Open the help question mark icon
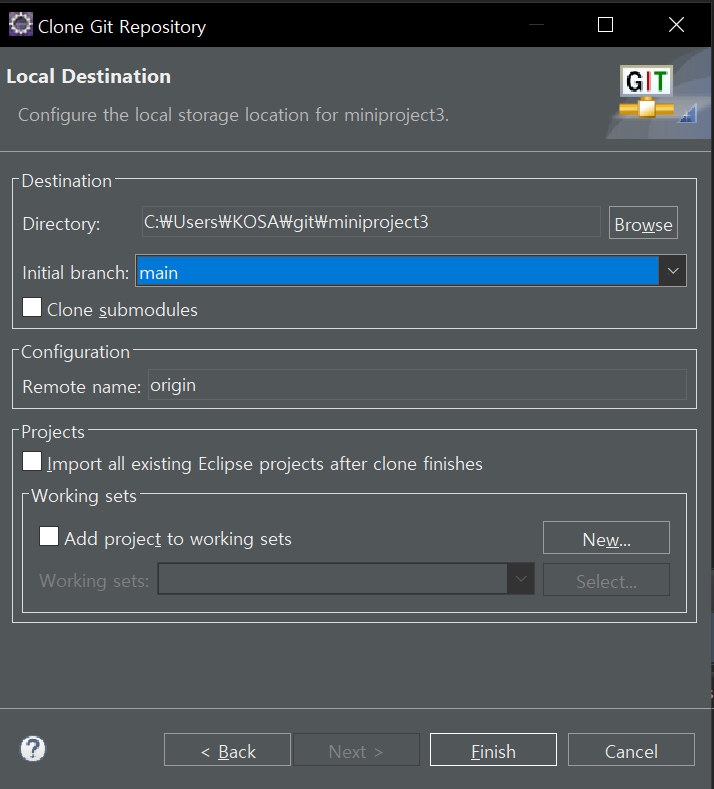Viewport: 714px width, 789px height. coord(33,749)
